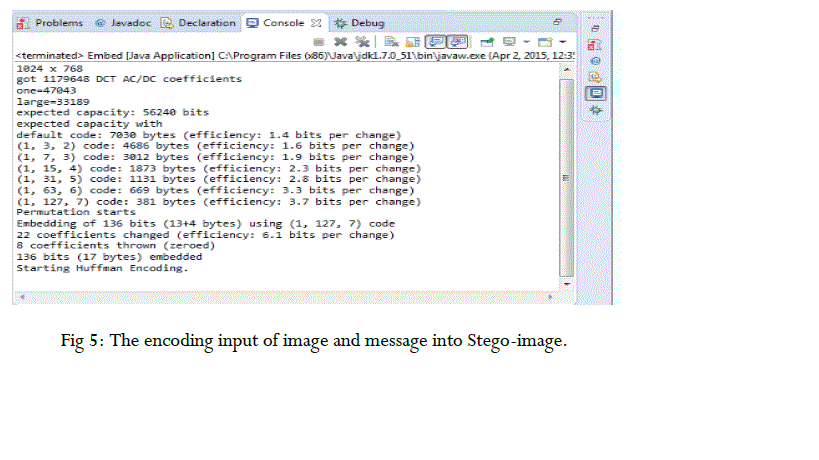Toggle show console when standard output changes

click(436, 42)
